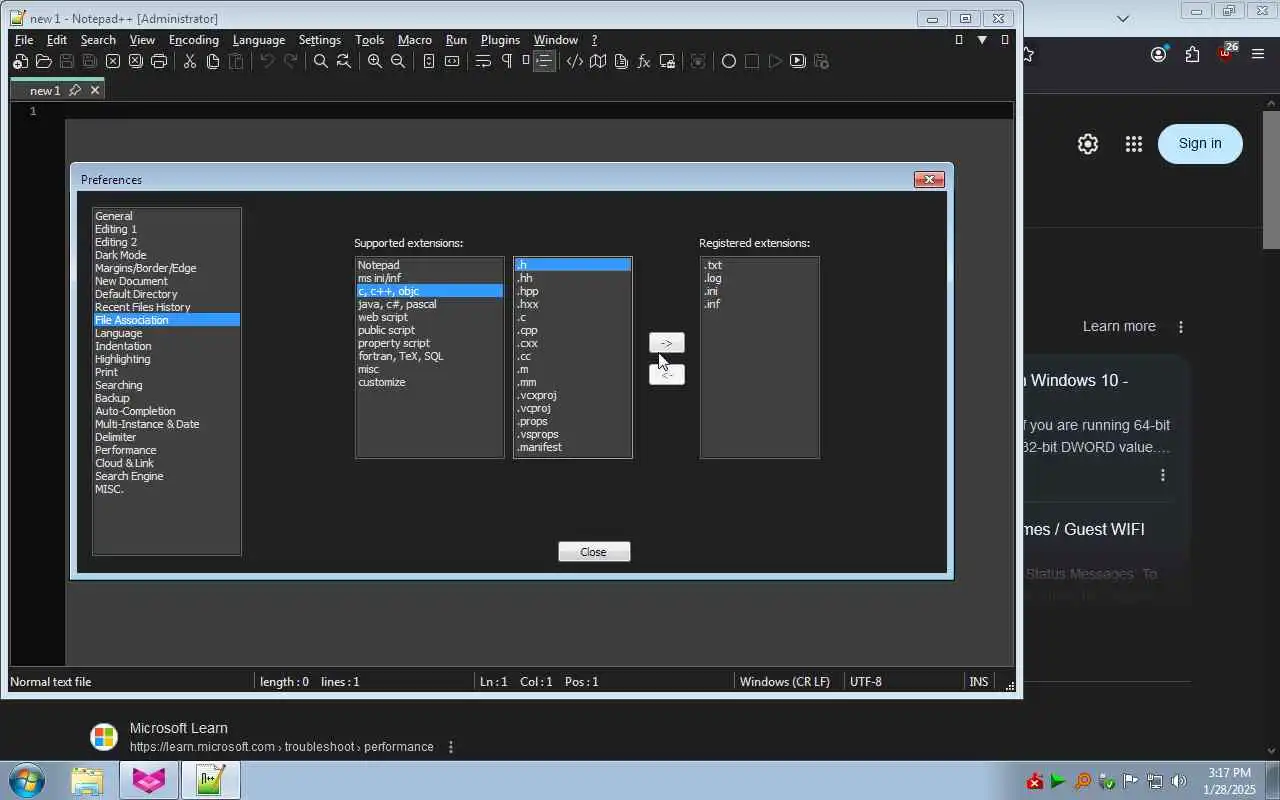Click the Close document toolbar icon
1280x800 pixels.
[113, 61]
